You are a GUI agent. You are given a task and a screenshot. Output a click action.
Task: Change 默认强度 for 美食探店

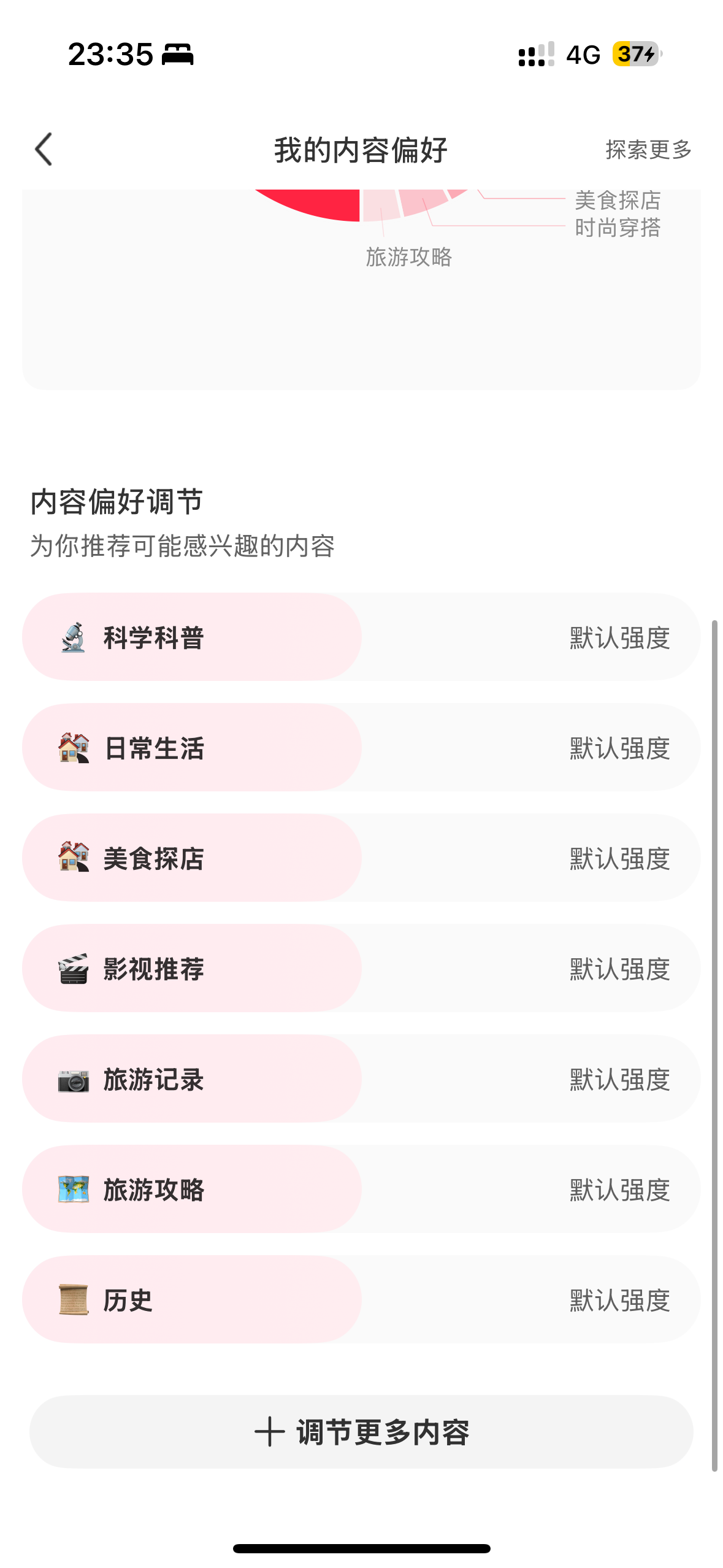click(619, 859)
